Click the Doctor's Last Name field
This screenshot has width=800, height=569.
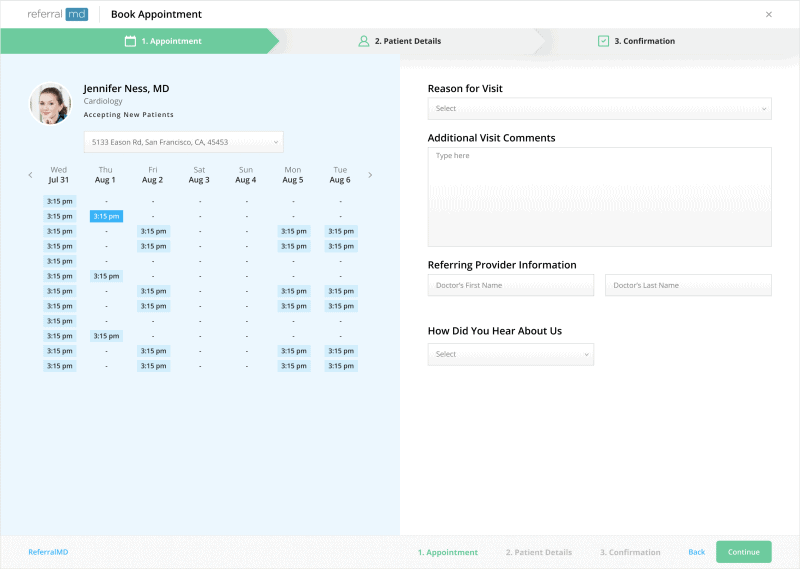point(688,285)
